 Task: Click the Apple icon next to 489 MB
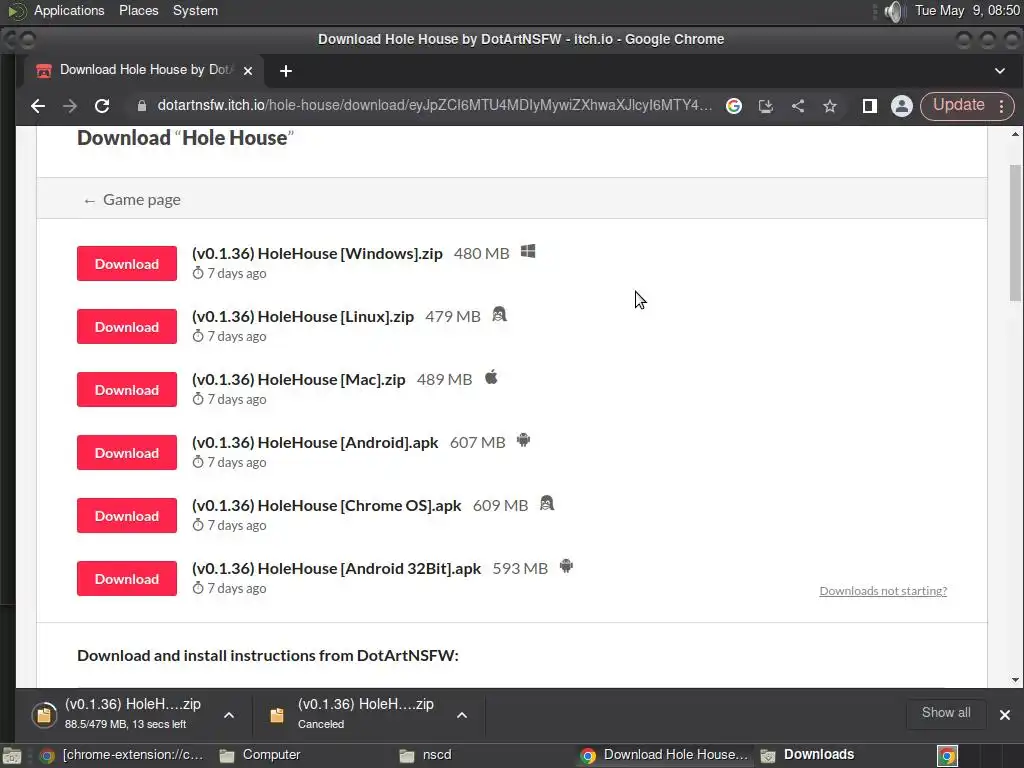(x=491, y=377)
